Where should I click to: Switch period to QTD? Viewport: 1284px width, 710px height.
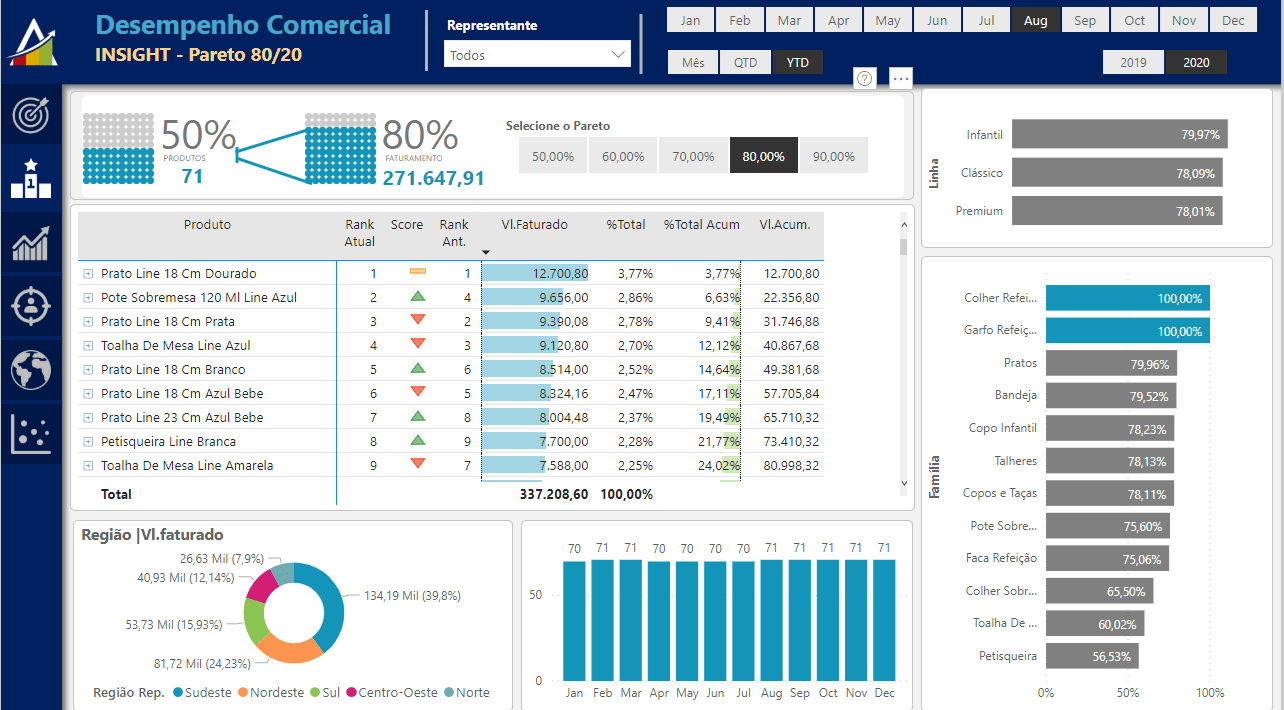click(745, 62)
